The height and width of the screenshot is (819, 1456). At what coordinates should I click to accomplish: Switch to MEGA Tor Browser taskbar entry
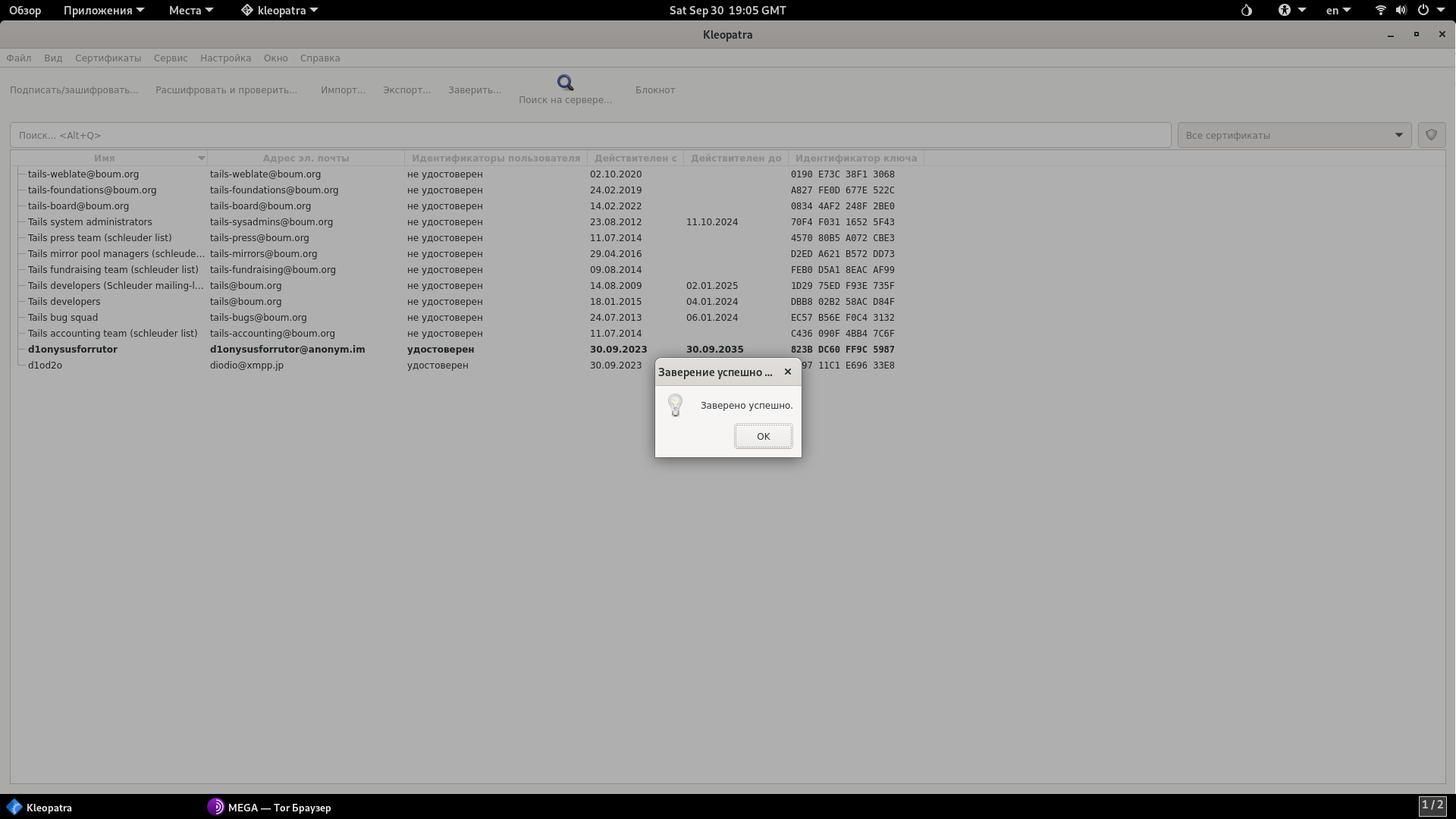269,807
